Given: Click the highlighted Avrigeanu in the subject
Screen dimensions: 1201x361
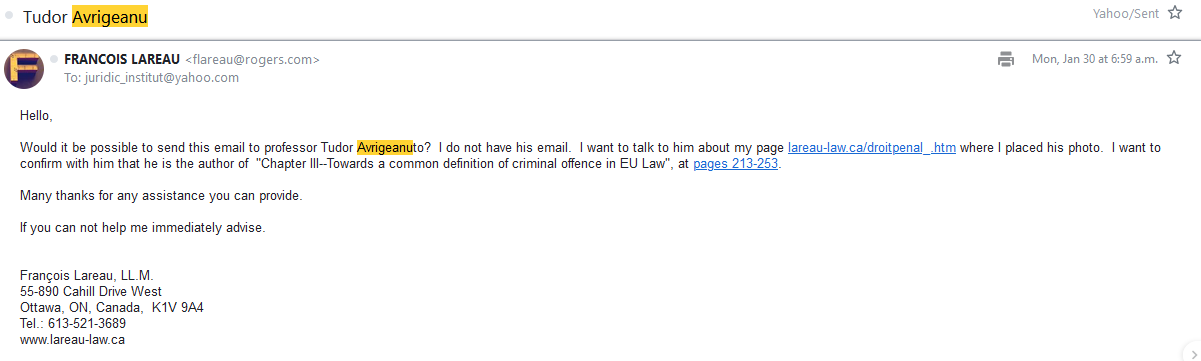Looking at the screenshot, I should coord(111,17).
